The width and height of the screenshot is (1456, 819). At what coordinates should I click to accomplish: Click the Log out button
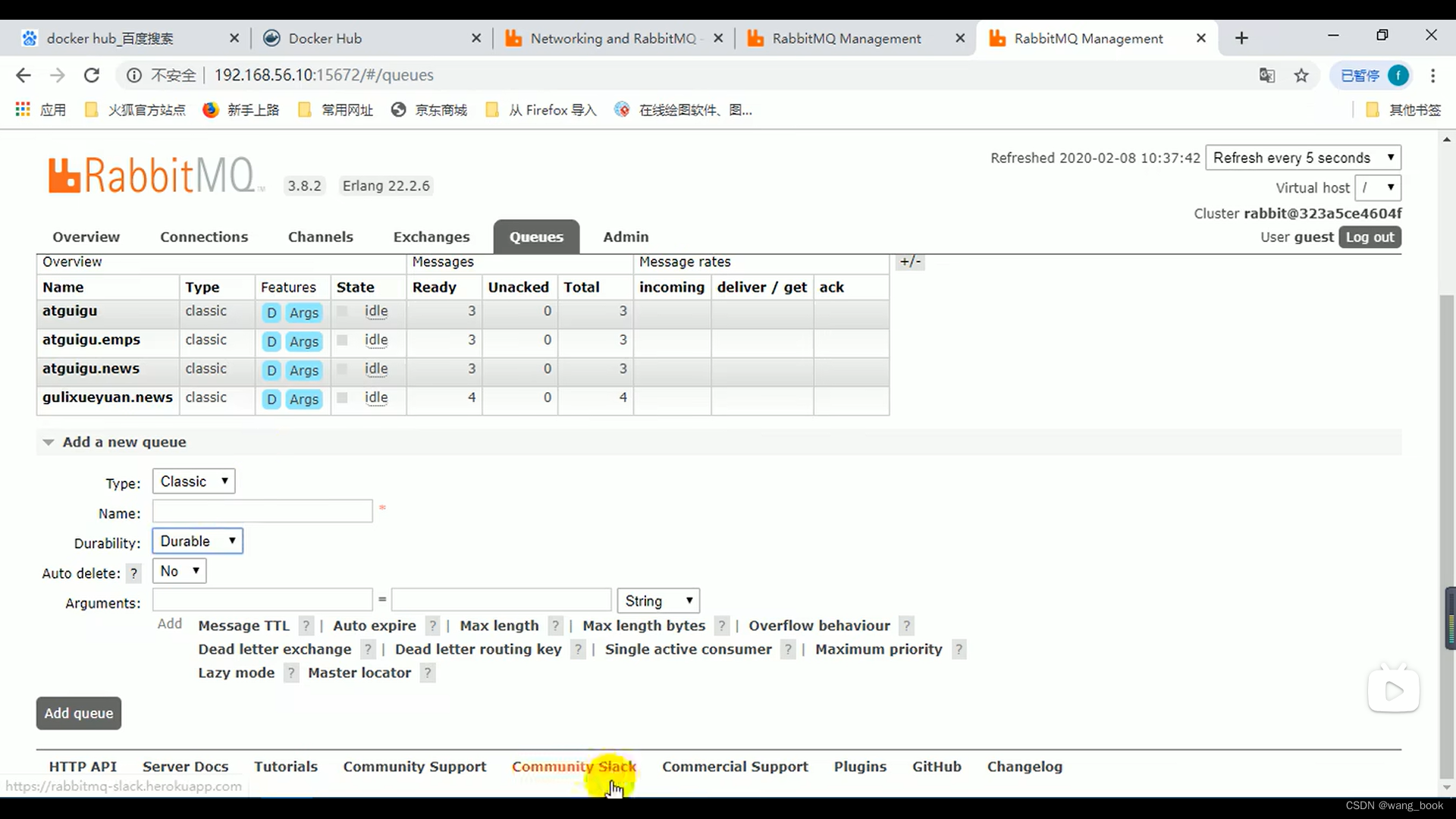pos(1370,237)
